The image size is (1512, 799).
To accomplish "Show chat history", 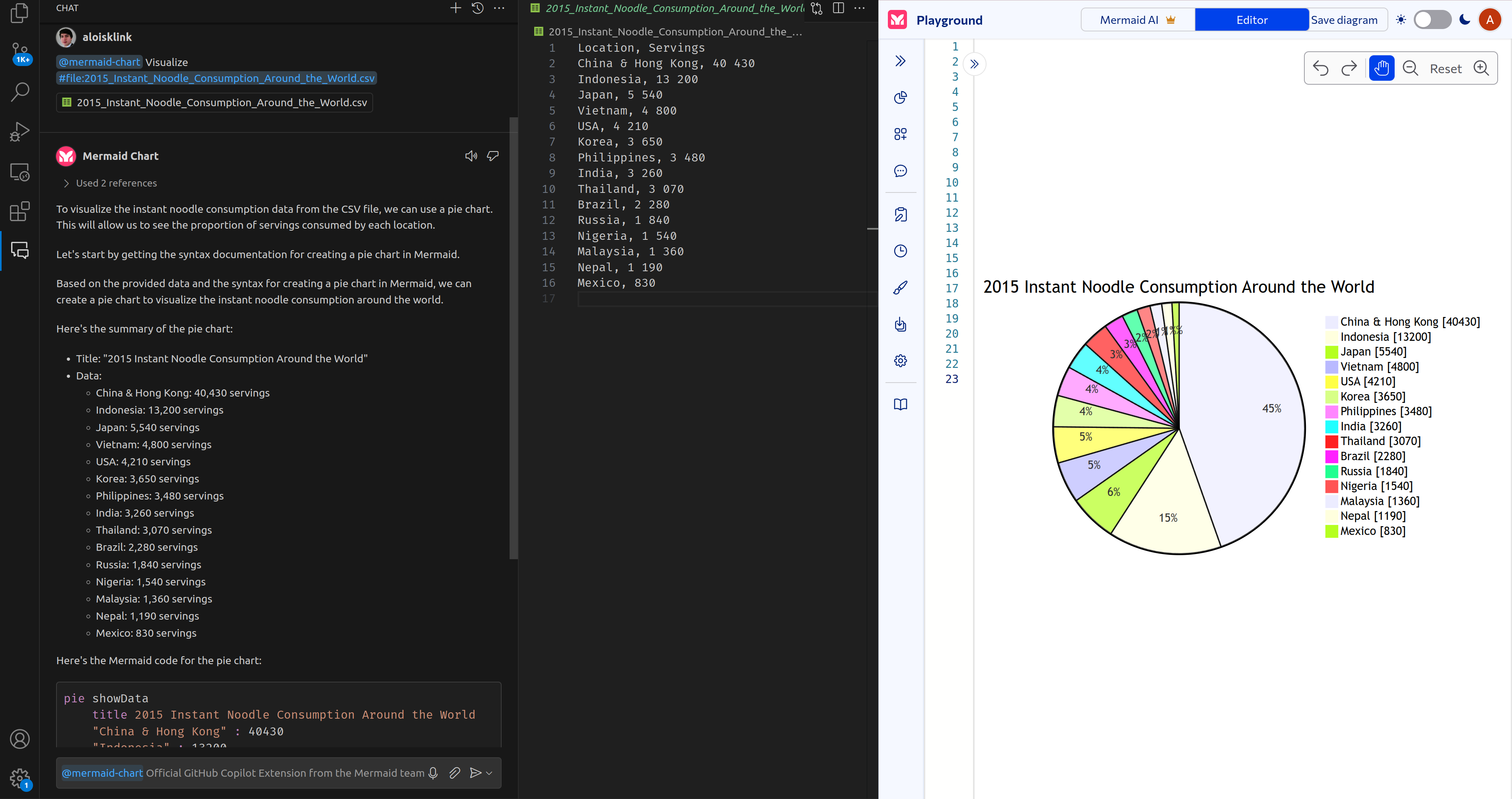I will (478, 8).
